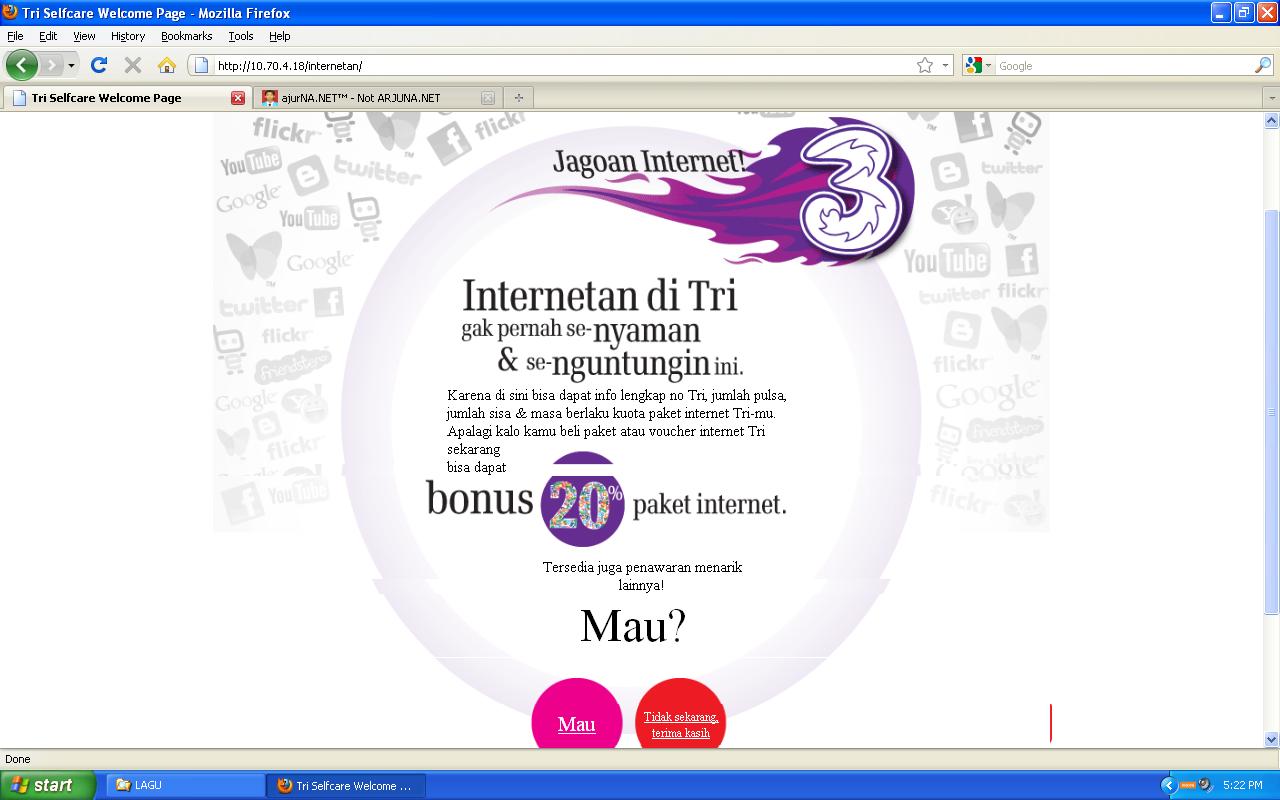This screenshot has width=1280, height=800.
Task: Switch to the LAGU folder taskbar button
Action: 186,786
